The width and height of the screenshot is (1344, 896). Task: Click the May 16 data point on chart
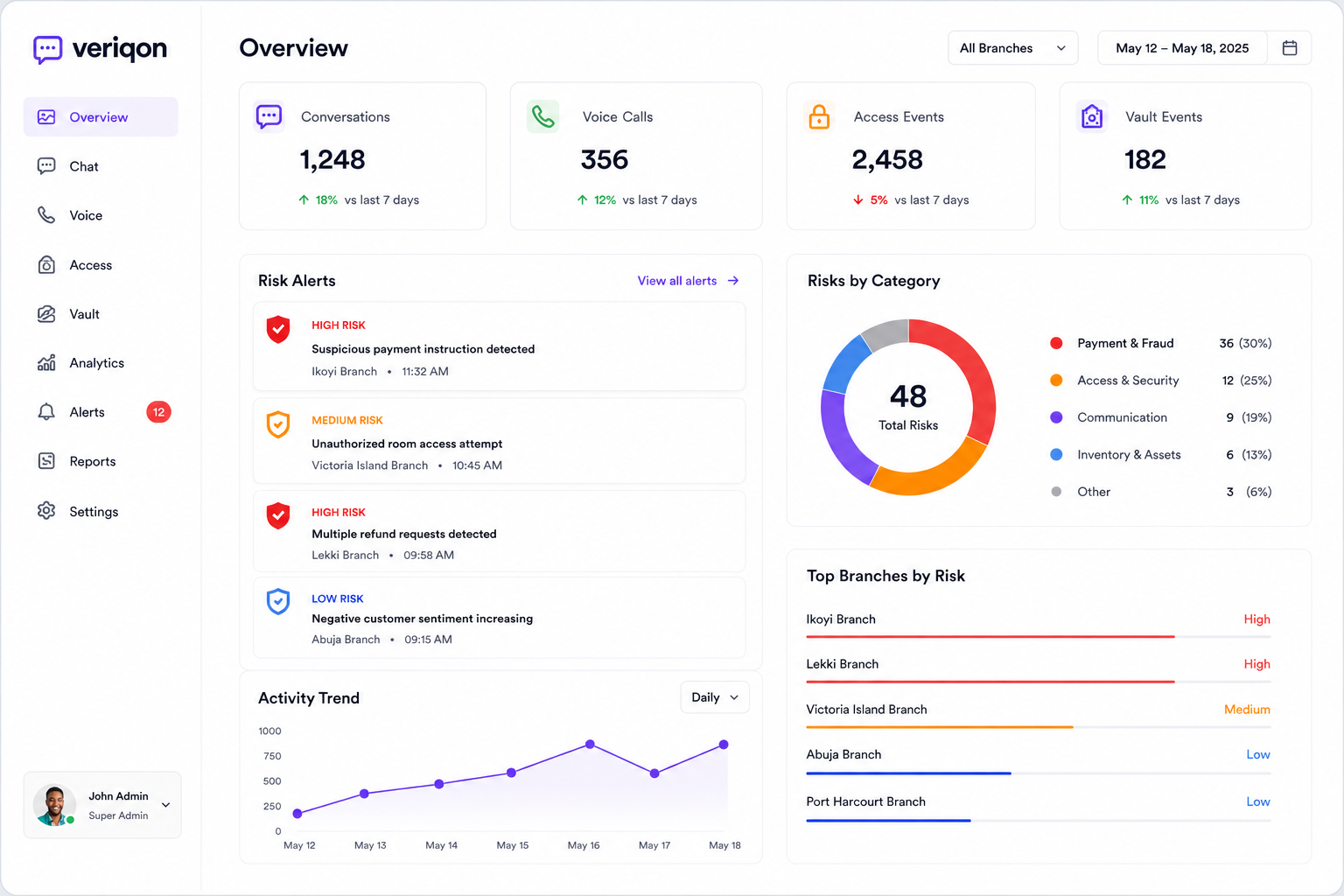coord(591,745)
